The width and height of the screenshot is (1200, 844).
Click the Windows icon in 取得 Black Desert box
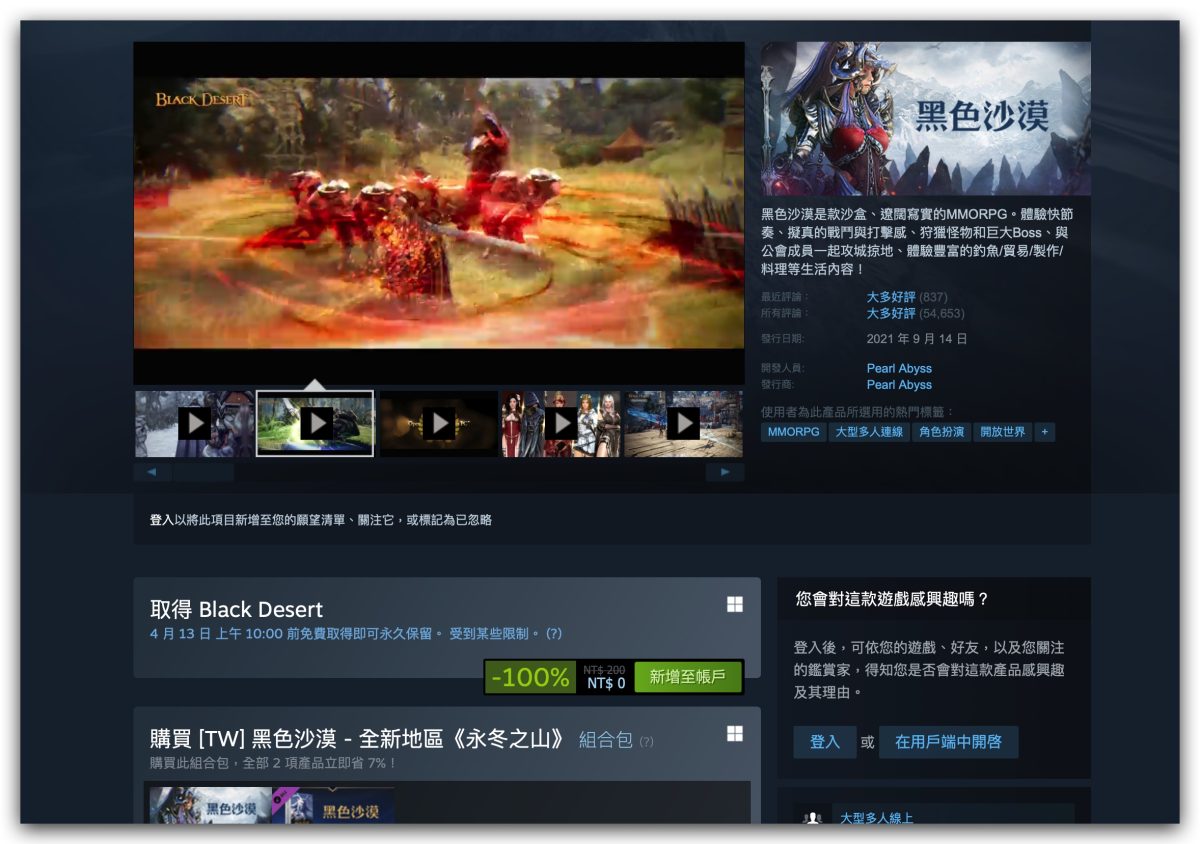click(x=735, y=604)
